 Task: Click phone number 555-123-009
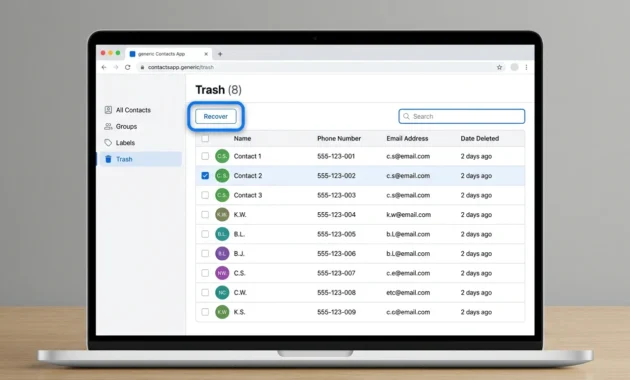336,312
